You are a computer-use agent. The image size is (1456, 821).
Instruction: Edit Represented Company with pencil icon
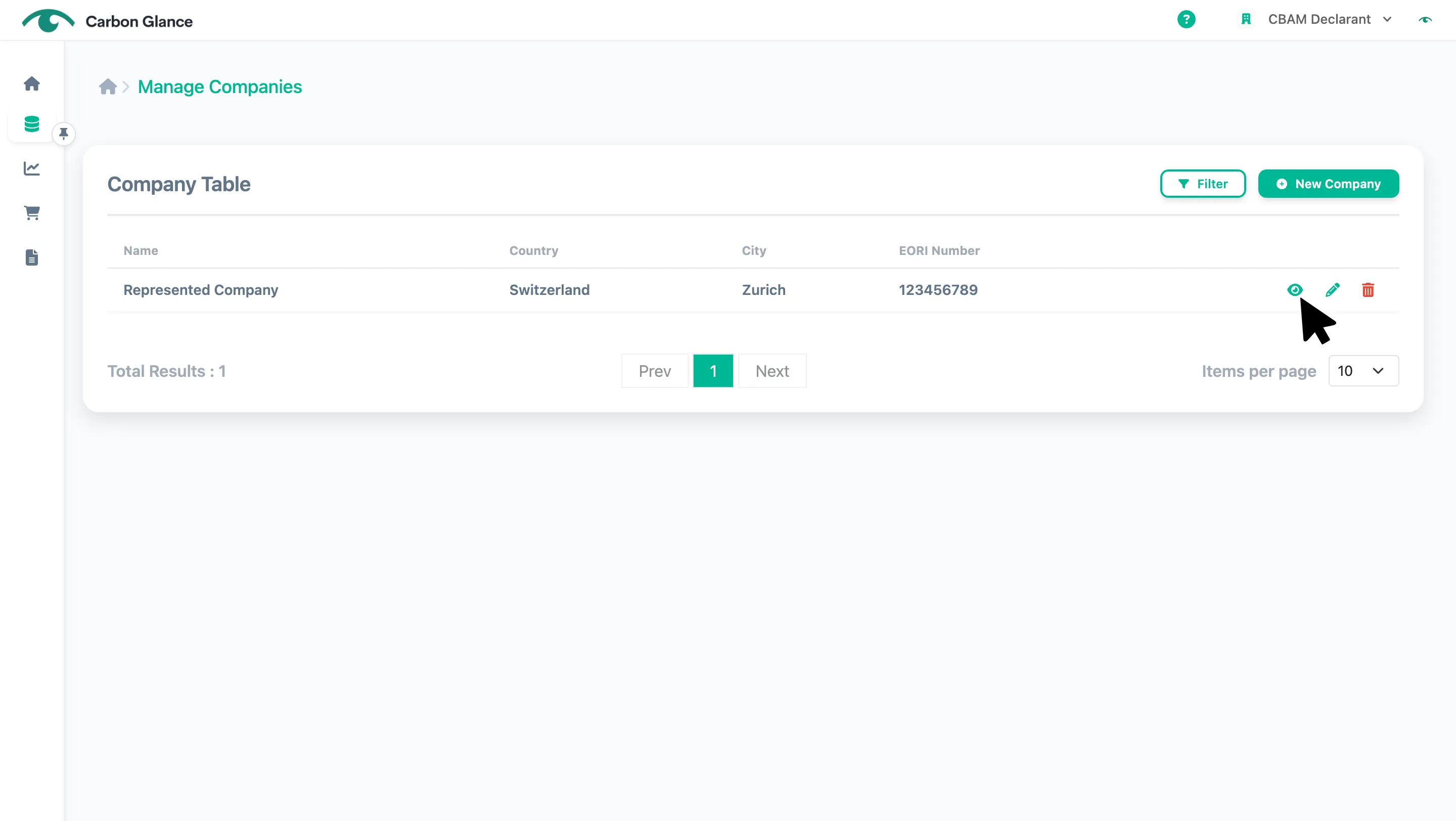(x=1332, y=290)
